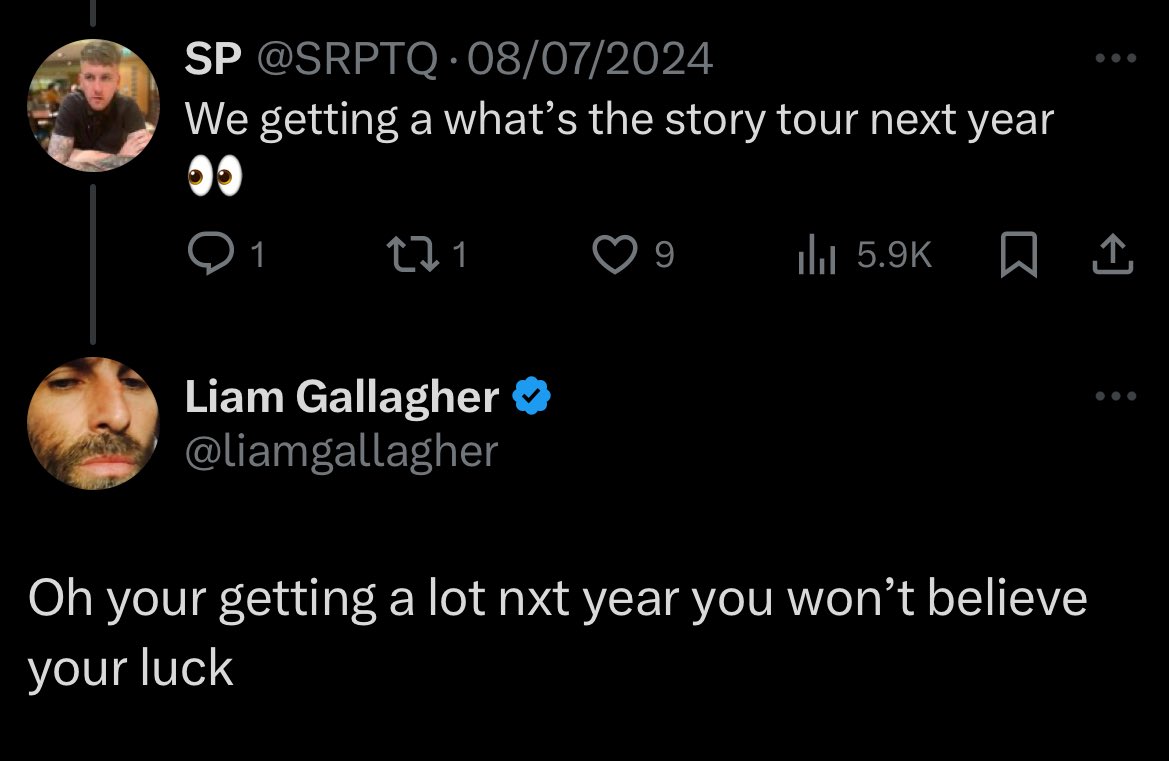The width and height of the screenshot is (1169, 761).
Task: Open Liam Gallagher's profile via name
Action: (341, 397)
